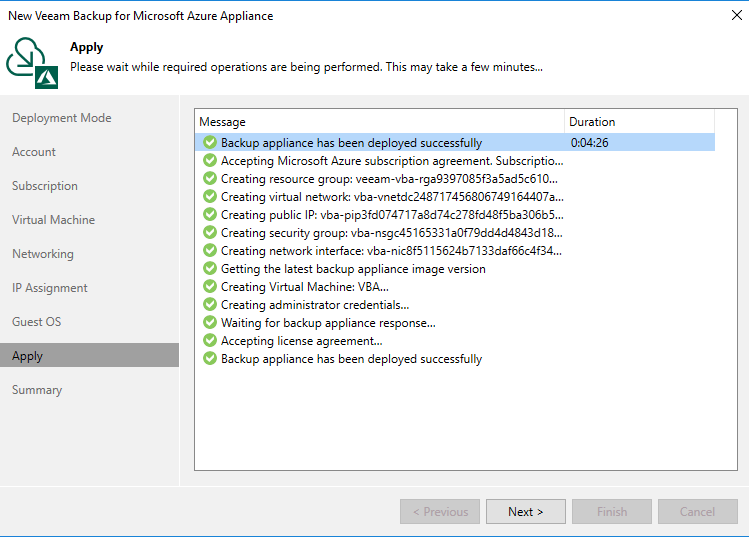
Task: Open the Deployment Mode wizard step
Action: coord(62,118)
